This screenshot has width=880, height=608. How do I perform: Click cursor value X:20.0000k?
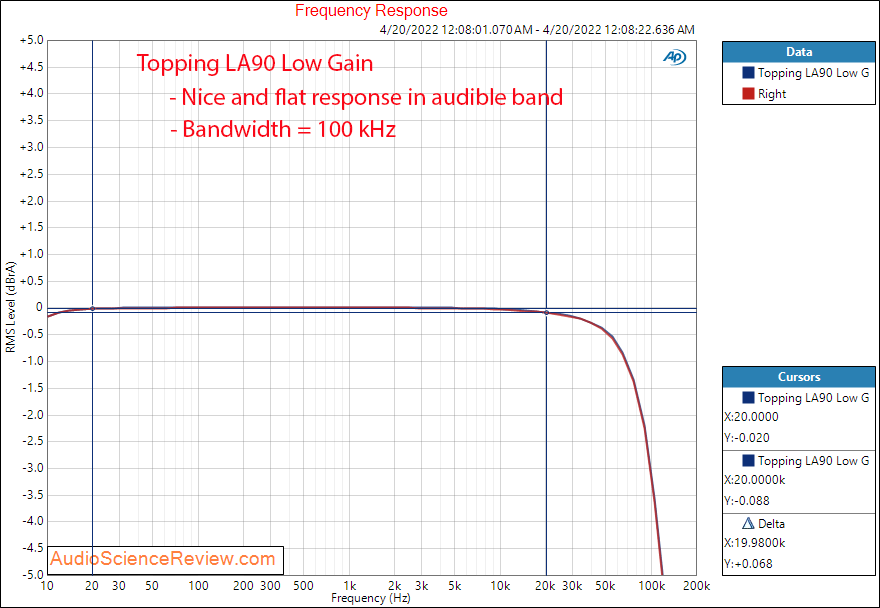(755, 480)
